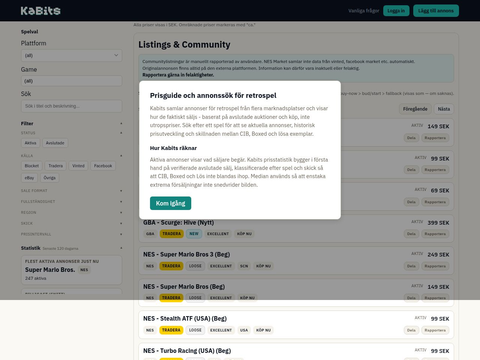Toggle the Avslutade status chip
This screenshot has width=480, height=360.
pyautogui.click(x=55, y=143)
